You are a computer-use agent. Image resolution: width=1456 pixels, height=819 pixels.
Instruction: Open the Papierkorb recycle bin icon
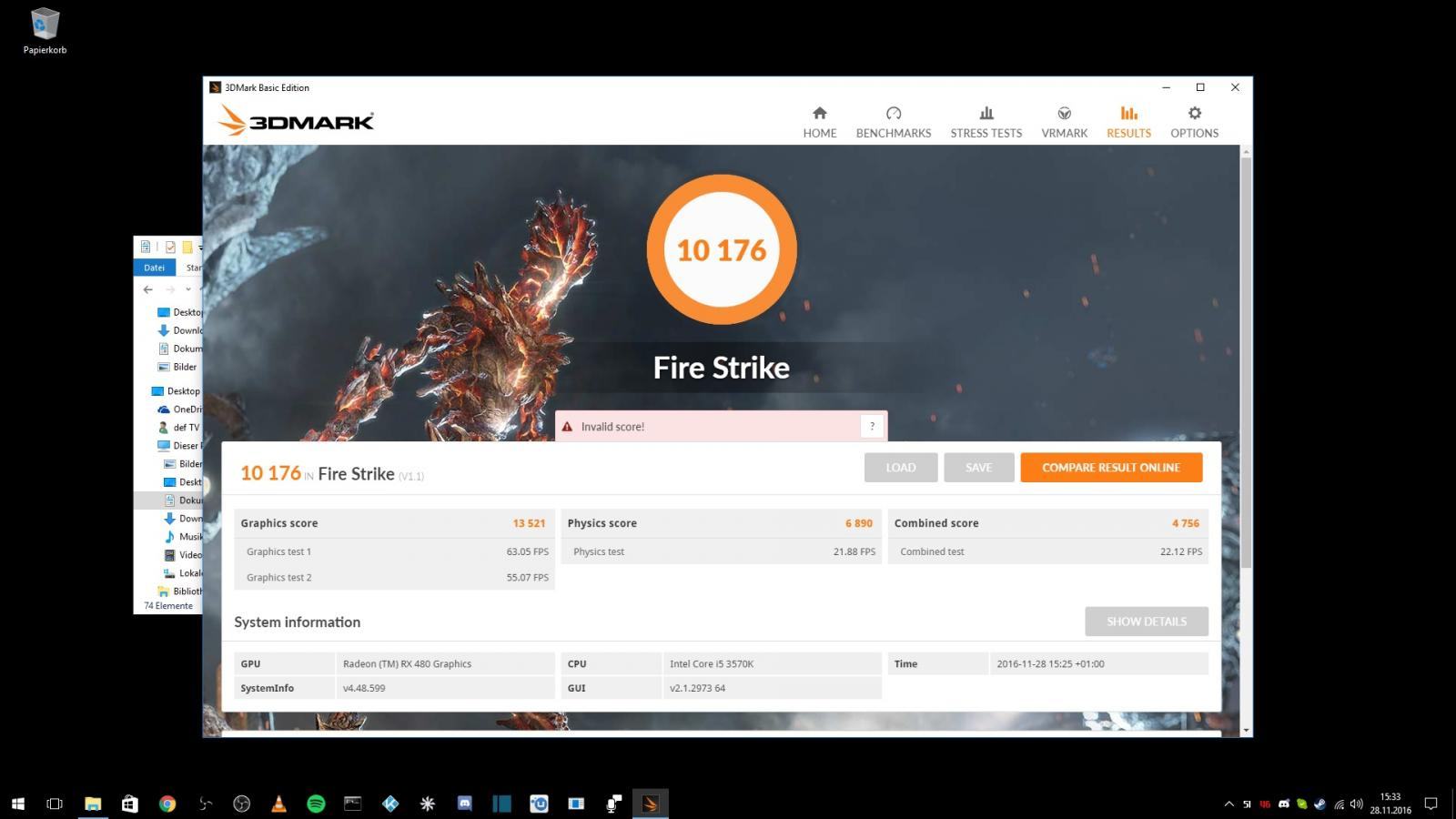tap(45, 31)
